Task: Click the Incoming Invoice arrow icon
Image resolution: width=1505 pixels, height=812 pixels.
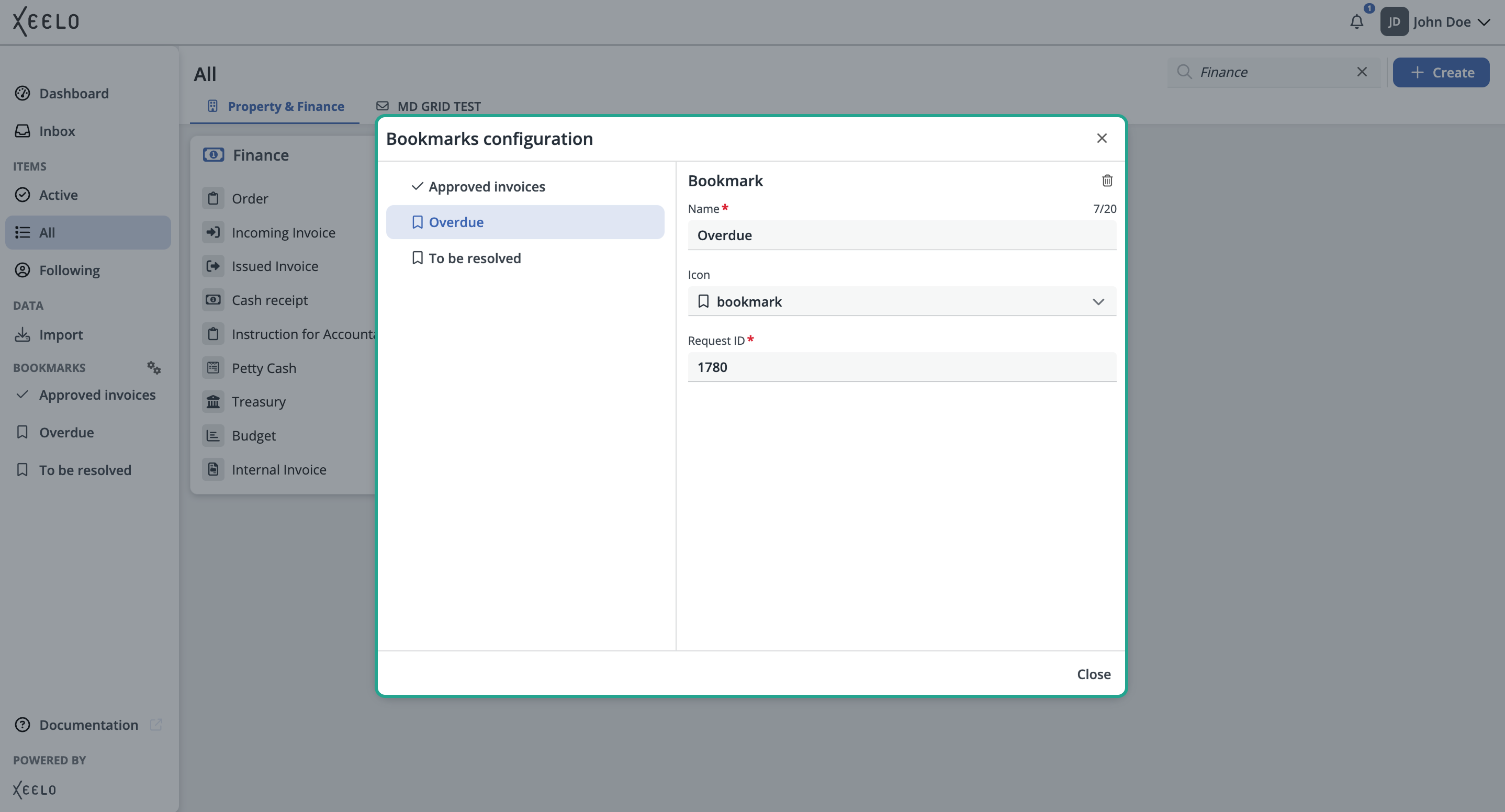Action: click(214, 232)
